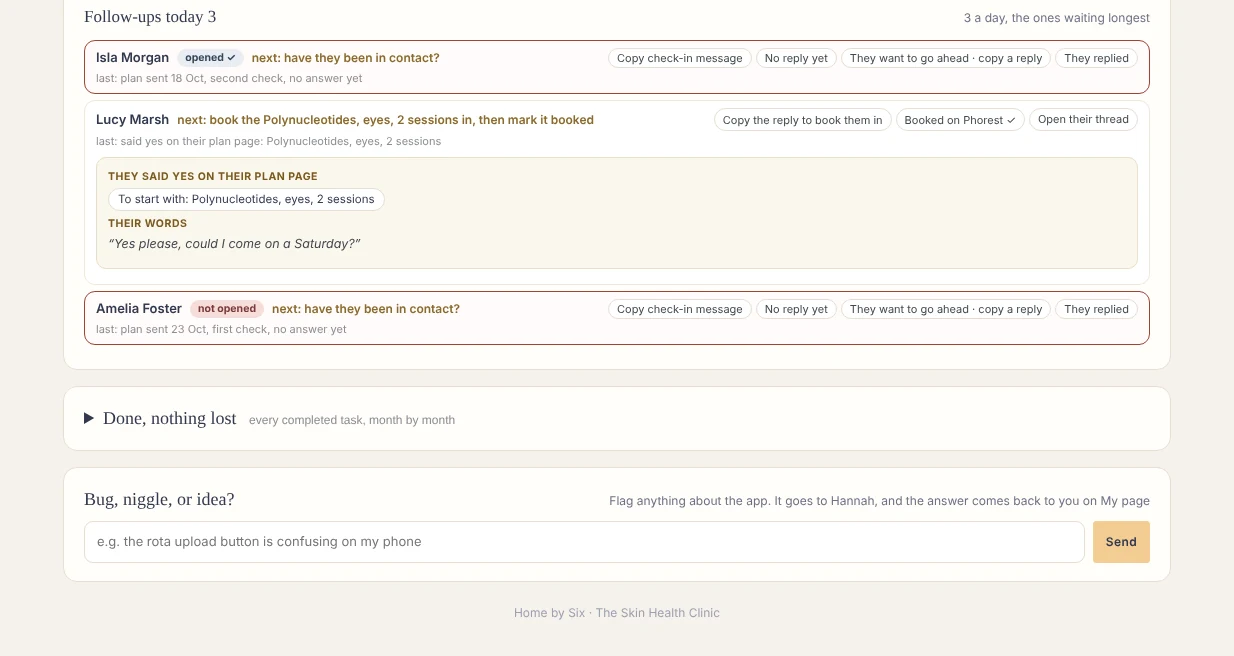Click the 'To start with: Polynucleotides, eyes, 2 sessions' chip
The image size is (1234, 656).
click(x=246, y=199)
